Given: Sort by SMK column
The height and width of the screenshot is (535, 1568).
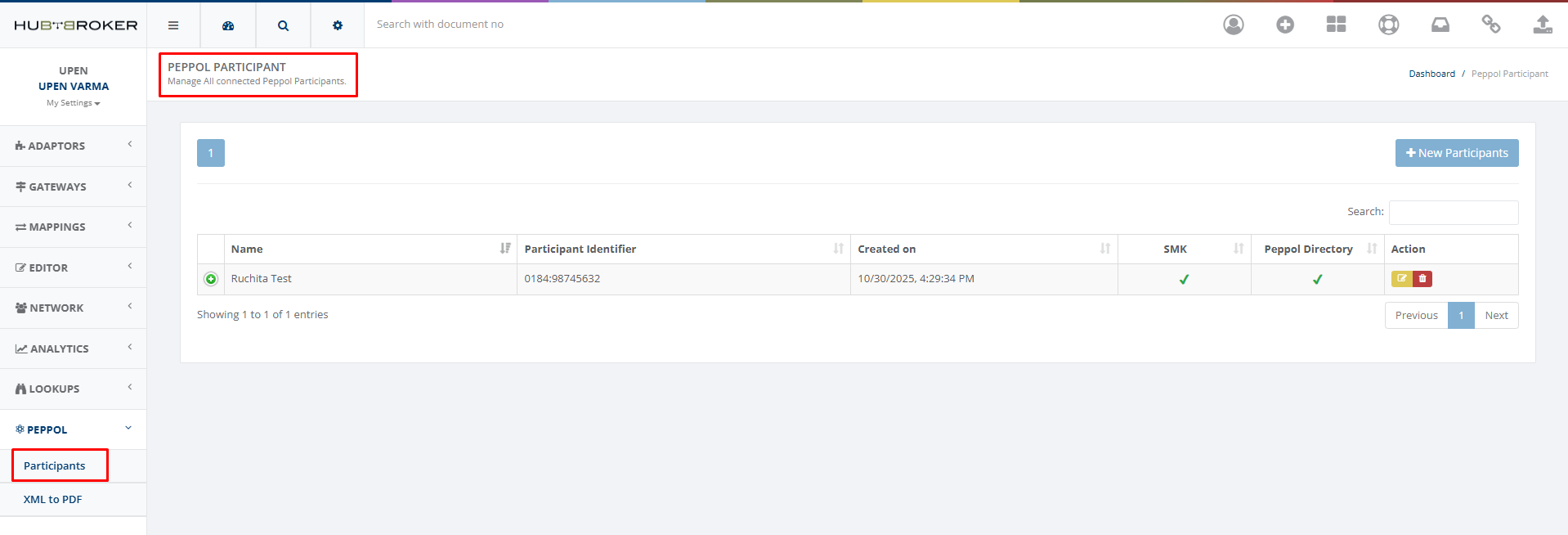Looking at the screenshot, I should tap(1185, 249).
